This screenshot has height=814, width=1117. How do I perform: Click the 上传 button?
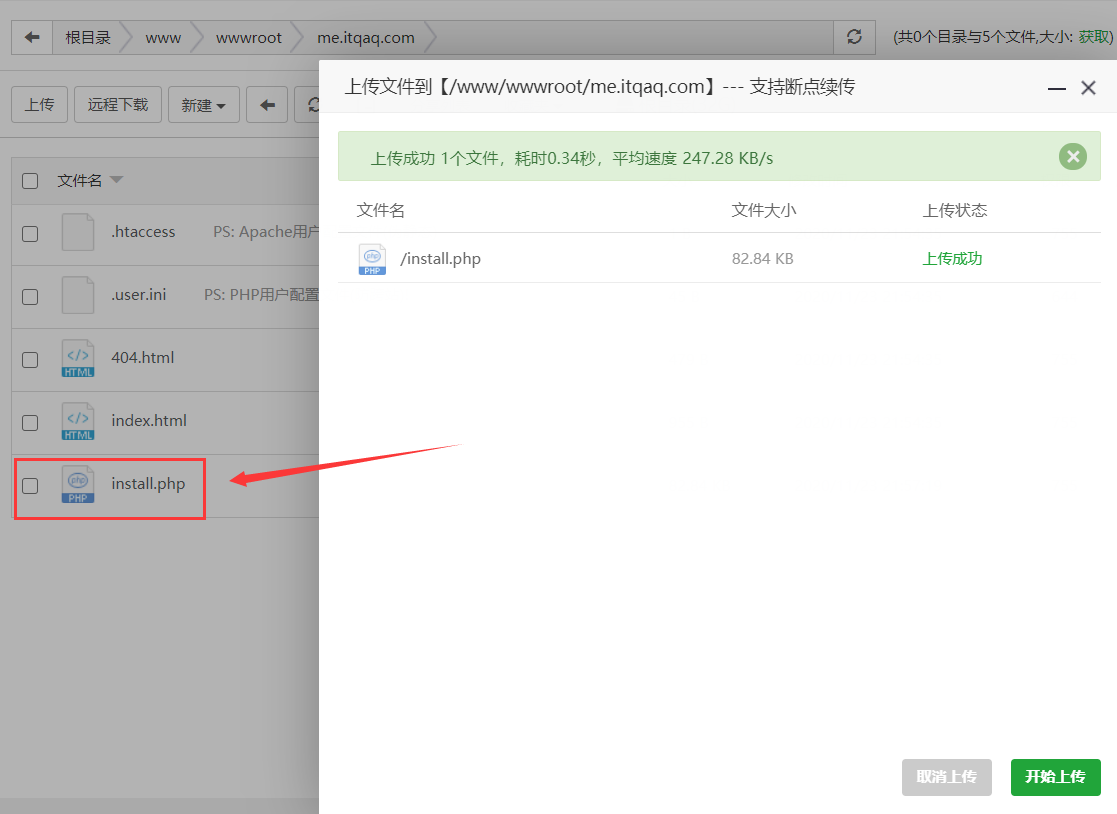(x=40, y=105)
